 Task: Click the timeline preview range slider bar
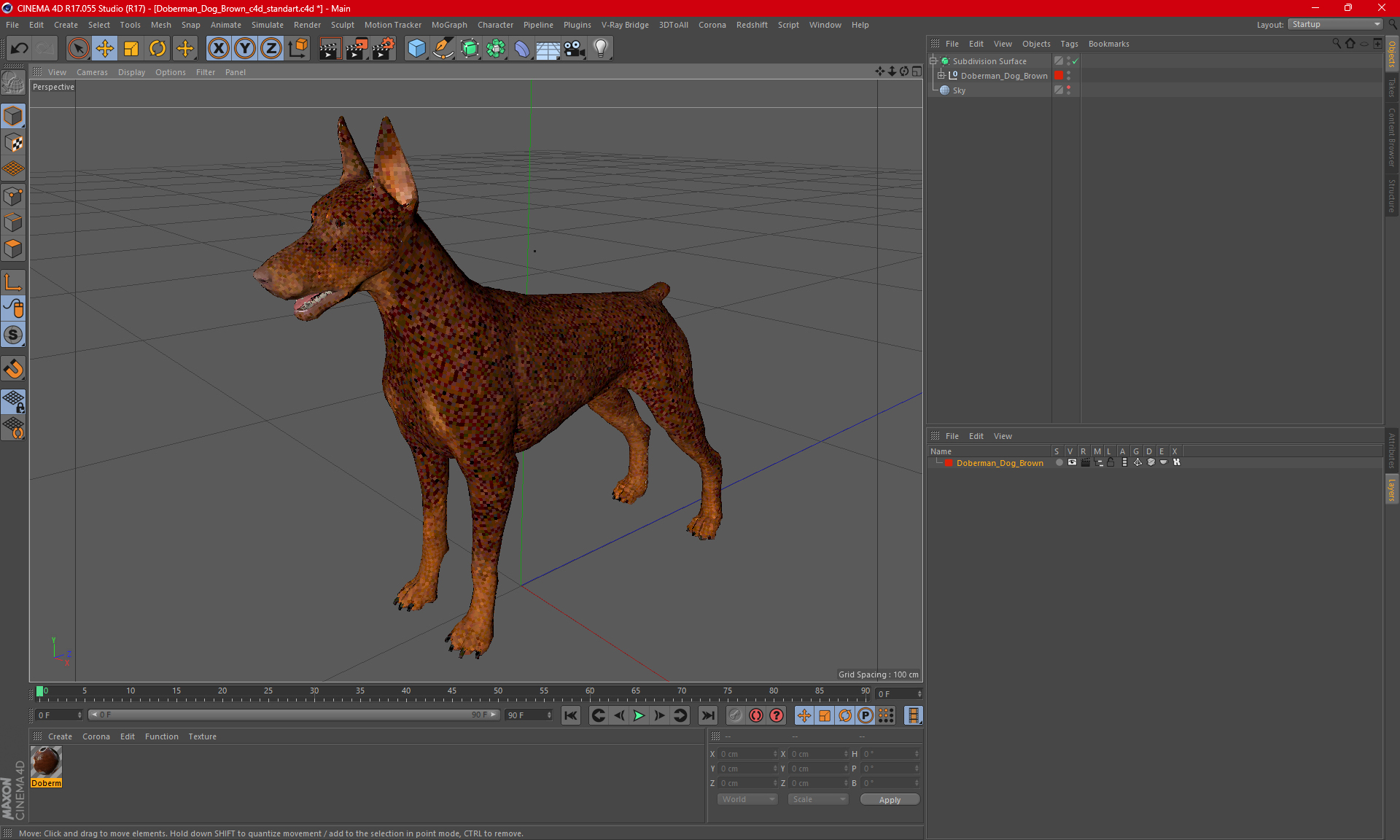293,715
